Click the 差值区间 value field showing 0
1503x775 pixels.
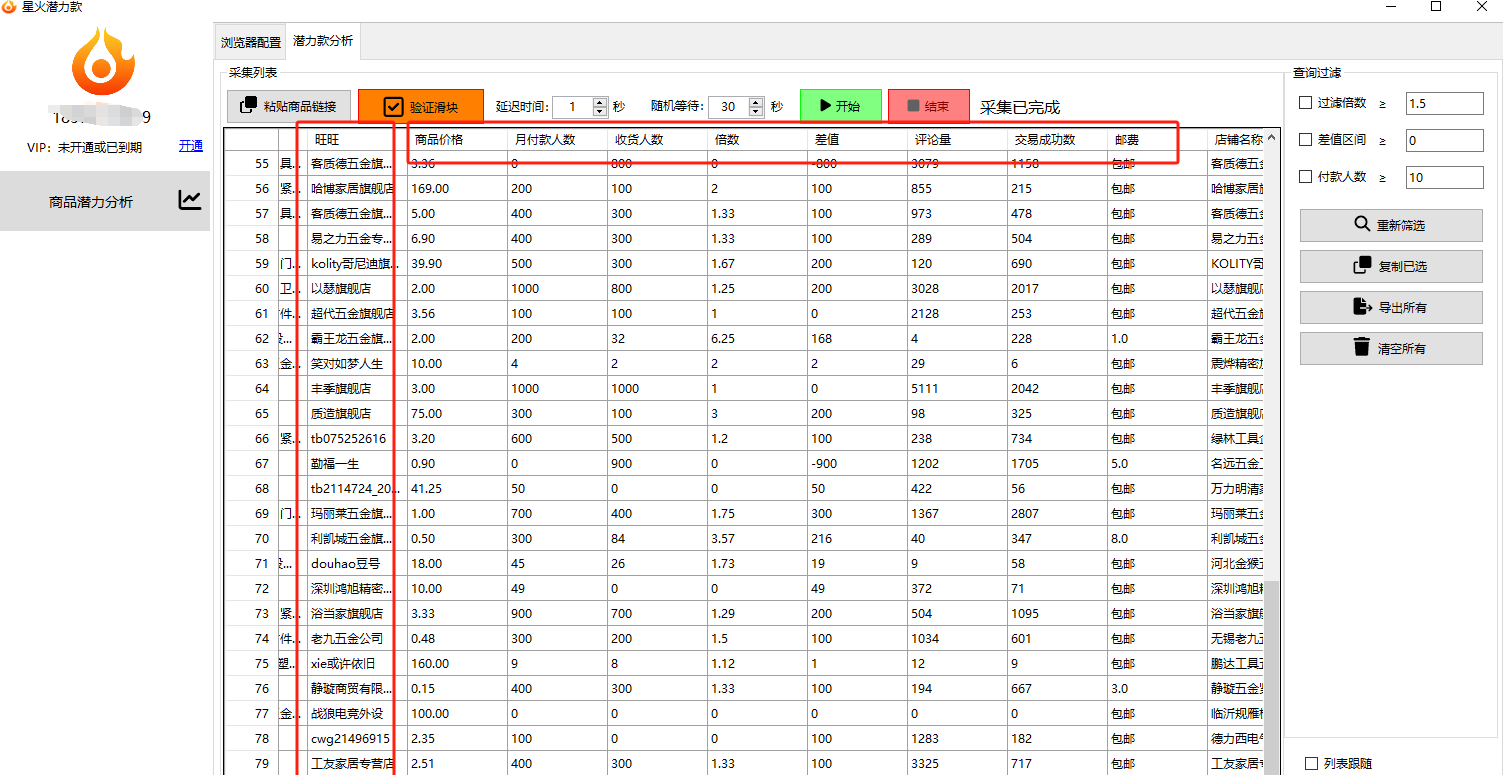pyautogui.click(x=1445, y=140)
